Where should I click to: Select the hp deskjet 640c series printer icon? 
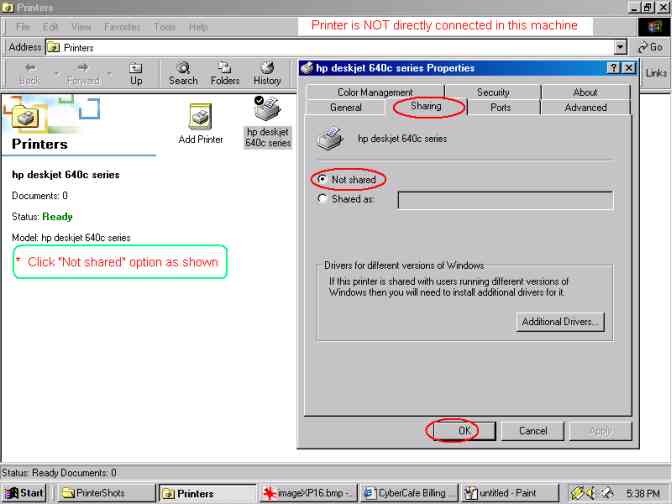267,111
